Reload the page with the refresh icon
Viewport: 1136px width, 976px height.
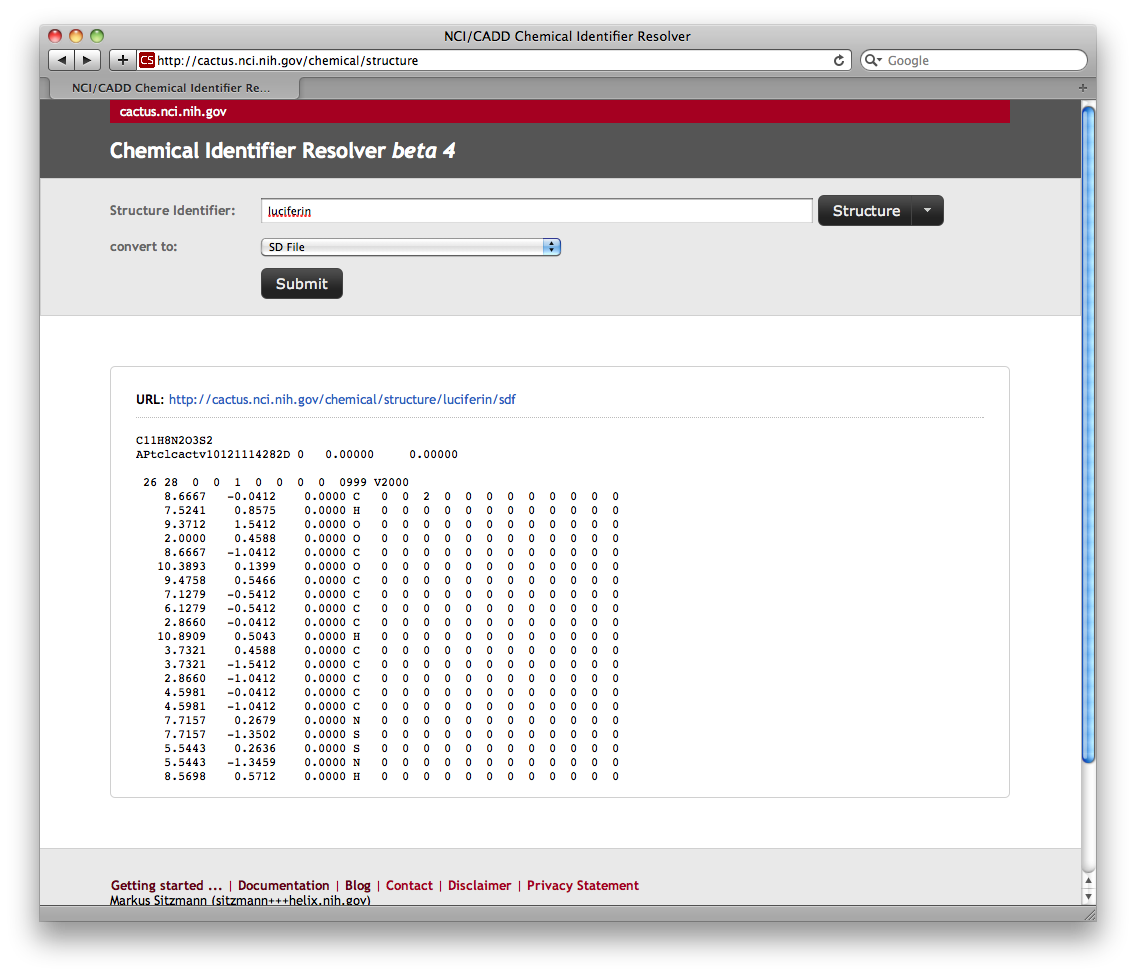click(838, 60)
